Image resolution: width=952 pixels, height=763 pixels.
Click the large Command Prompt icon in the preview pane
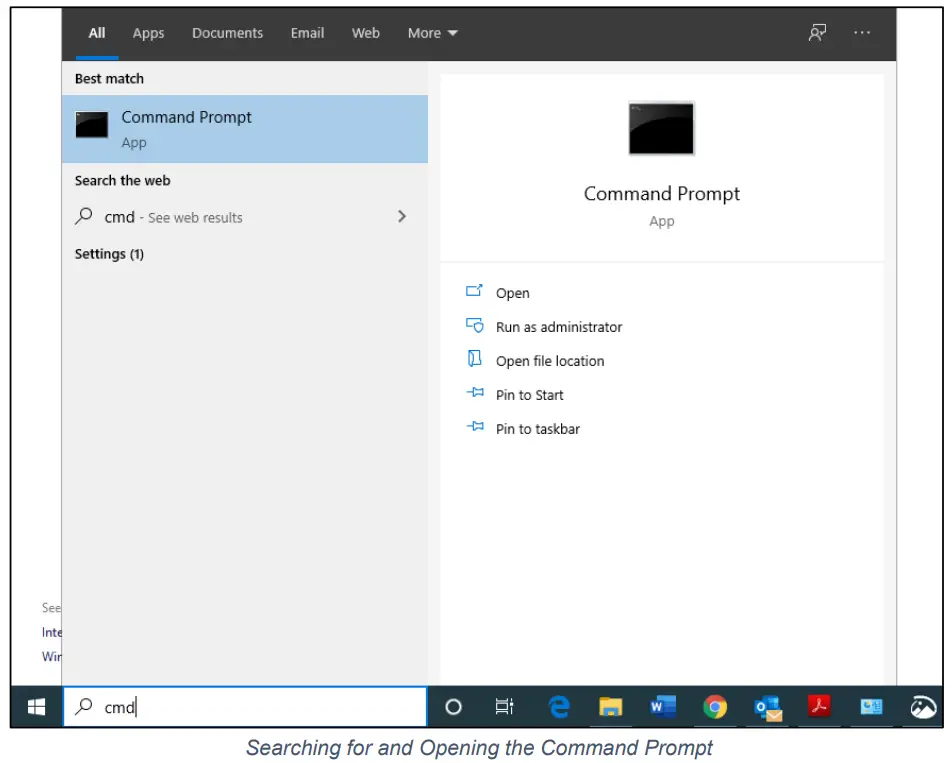tap(661, 128)
